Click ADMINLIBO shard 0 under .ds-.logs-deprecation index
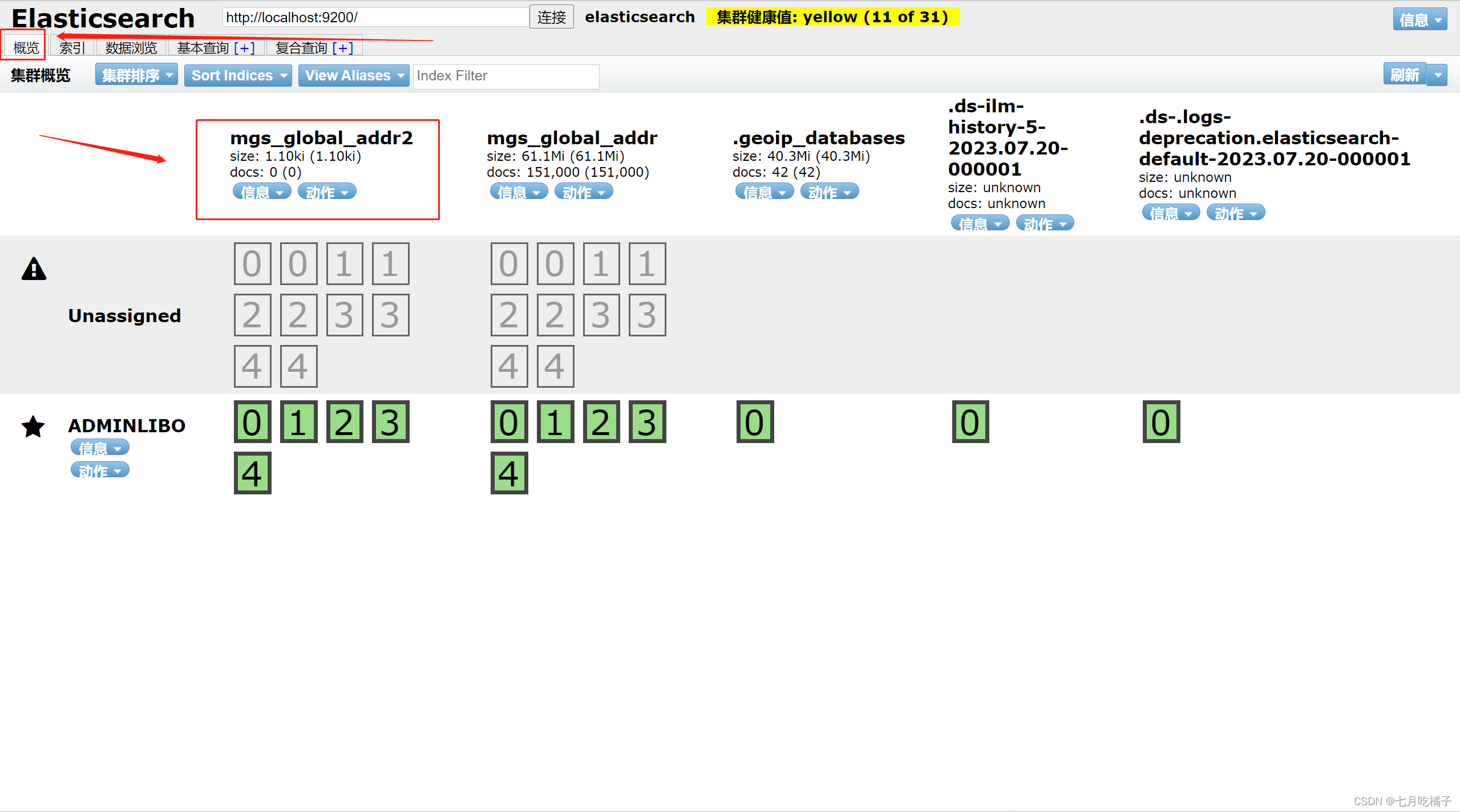 tap(1160, 423)
